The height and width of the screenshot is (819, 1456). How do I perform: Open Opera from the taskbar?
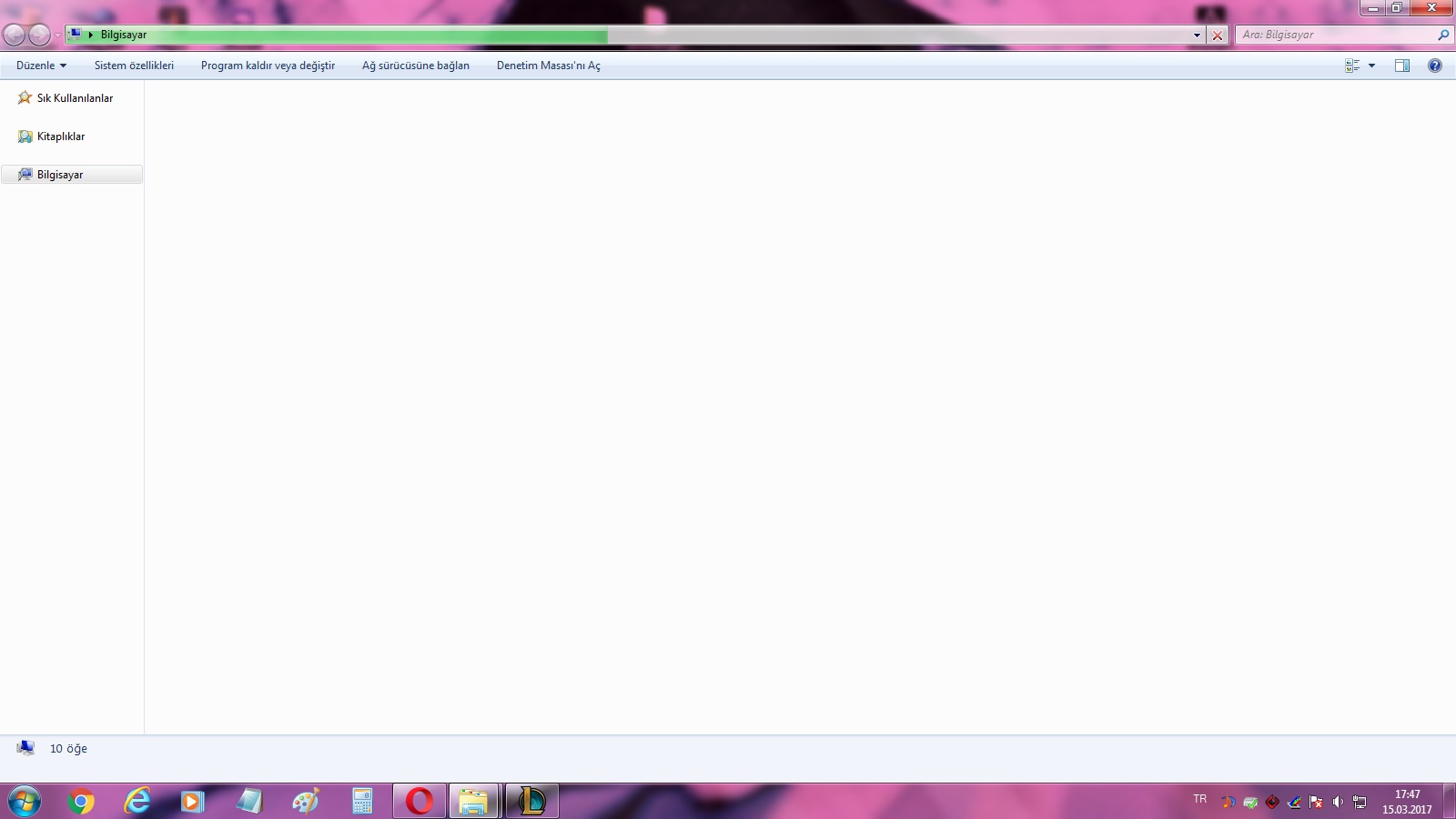coord(420,801)
